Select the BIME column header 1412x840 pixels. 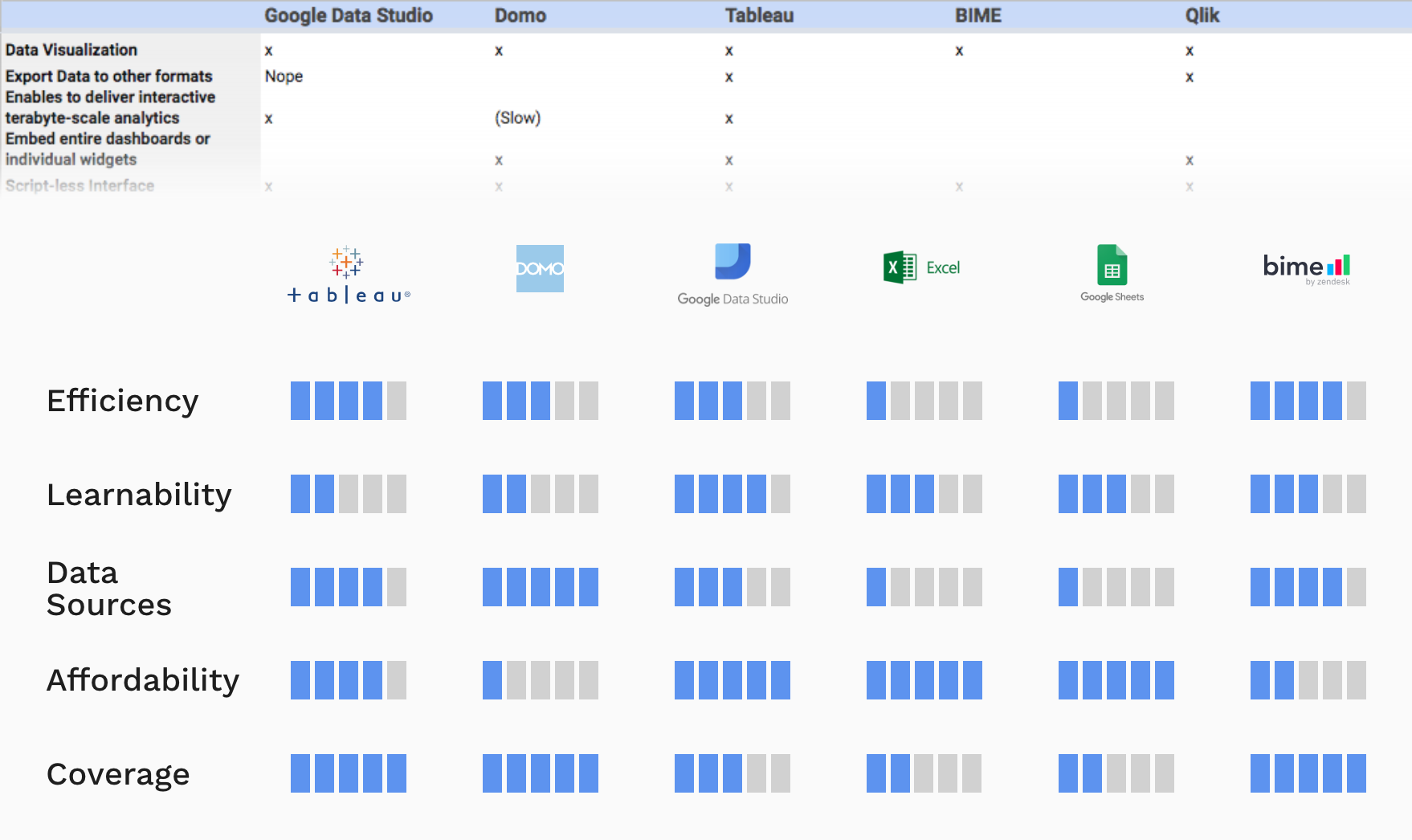978,15
